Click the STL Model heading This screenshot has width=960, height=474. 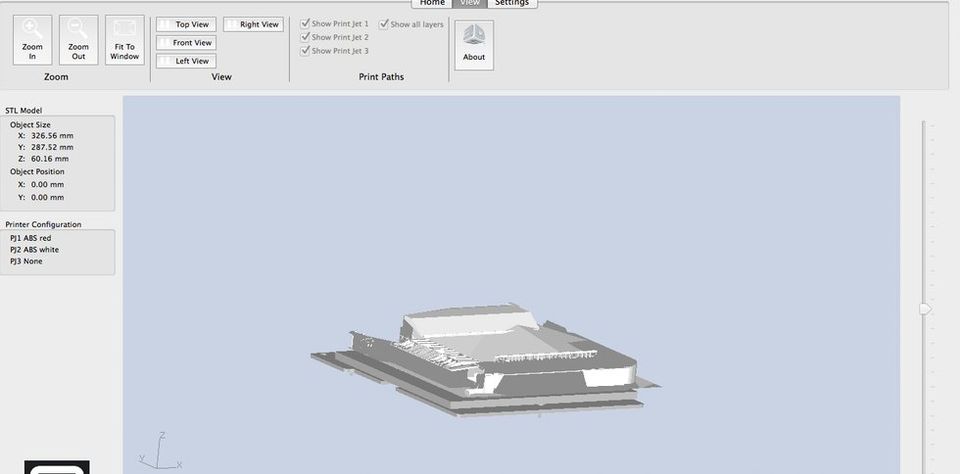click(x=24, y=111)
